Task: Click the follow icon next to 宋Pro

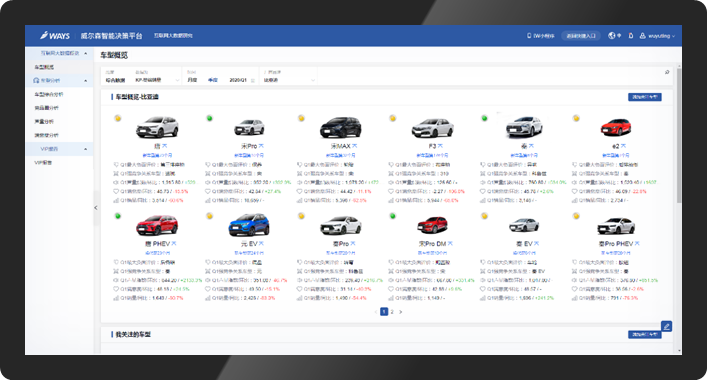Action: click(262, 146)
